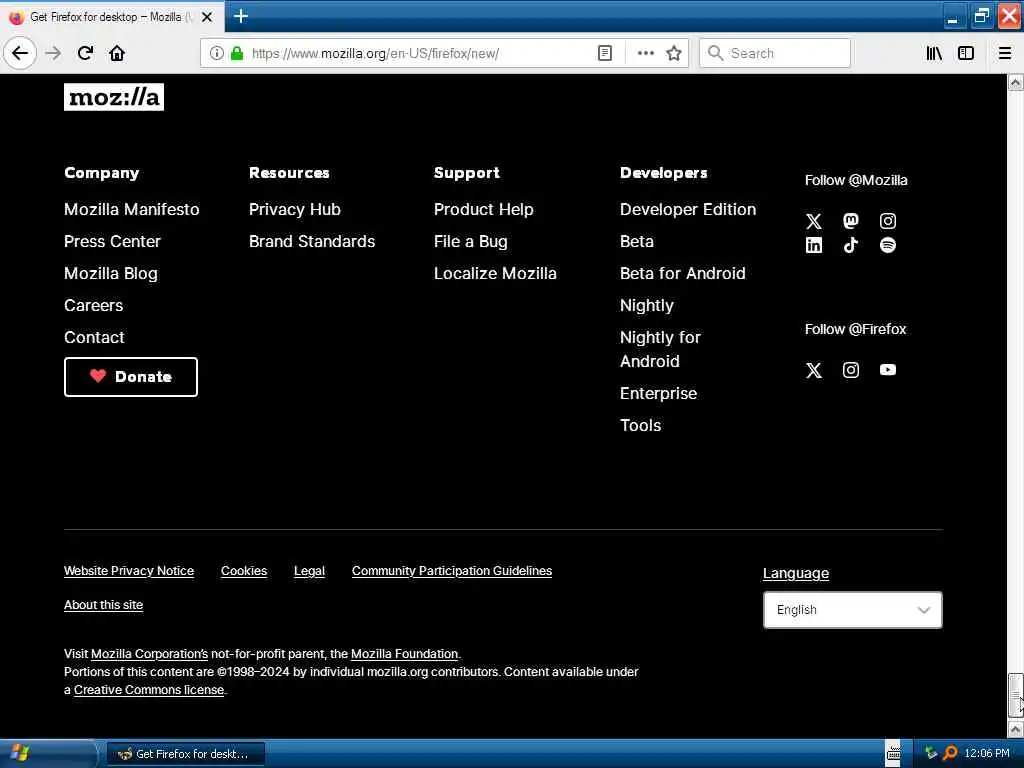The height and width of the screenshot is (768, 1024).
Task: Click File a Bug link
Action: [471, 242]
